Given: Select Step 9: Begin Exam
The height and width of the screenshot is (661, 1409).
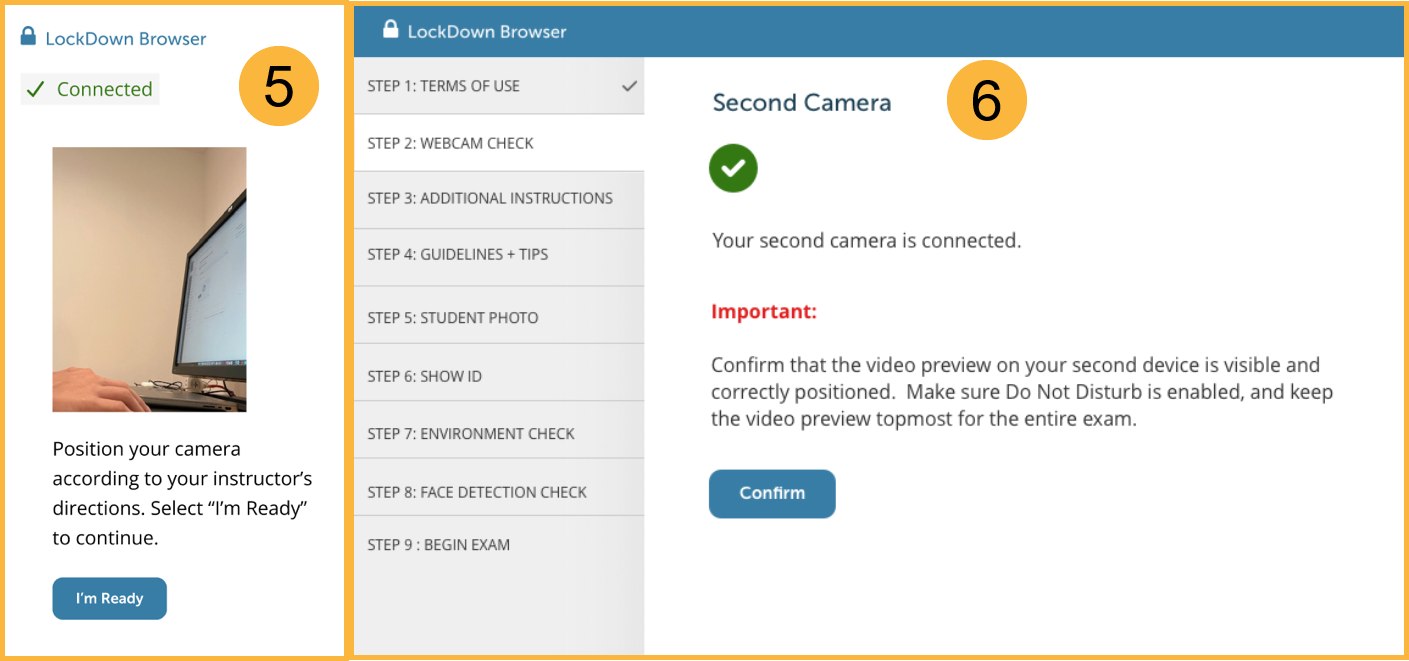Looking at the screenshot, I should click(x=439, y=545).
